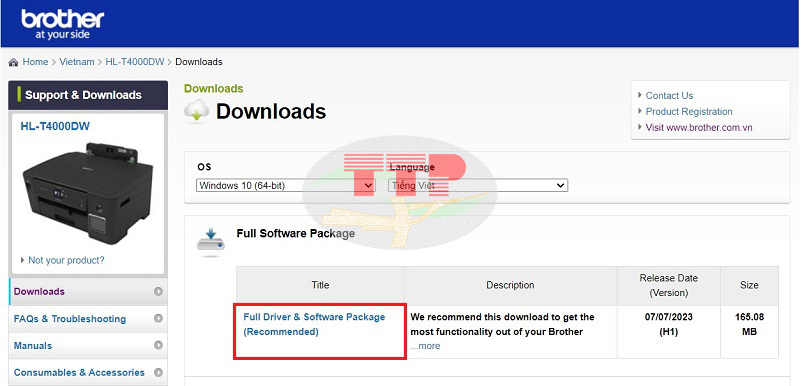Click the cloud download icon beside Downloads
The image size is (800, 386).
pyautogui.click(x=197, y=111)
